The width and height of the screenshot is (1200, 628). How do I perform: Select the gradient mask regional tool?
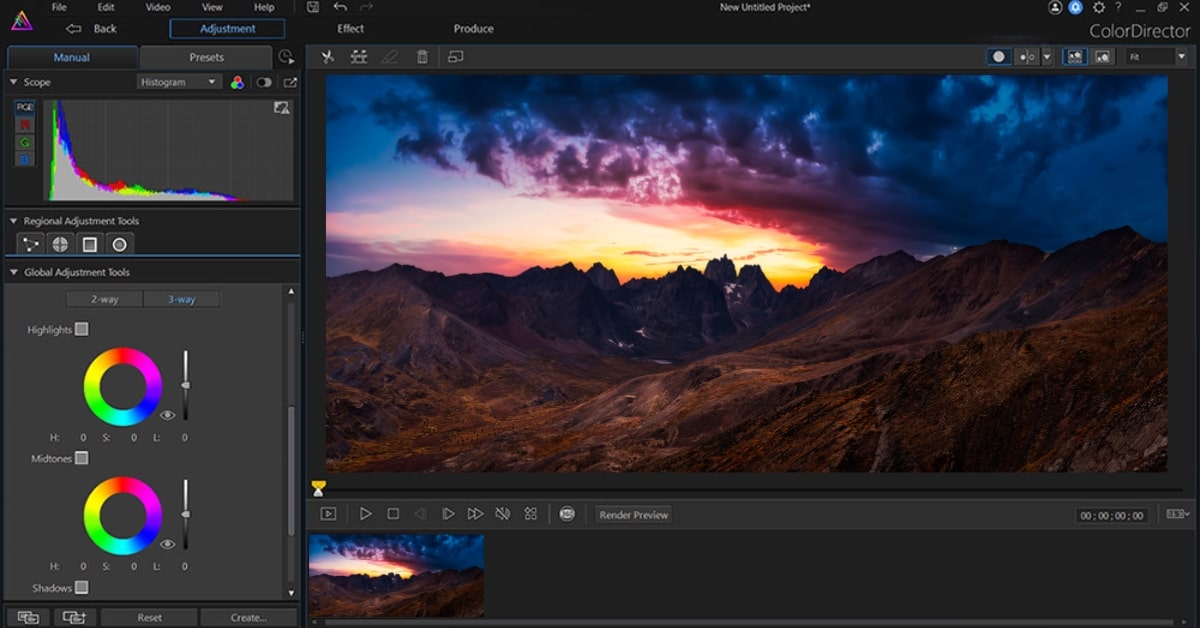31,243
